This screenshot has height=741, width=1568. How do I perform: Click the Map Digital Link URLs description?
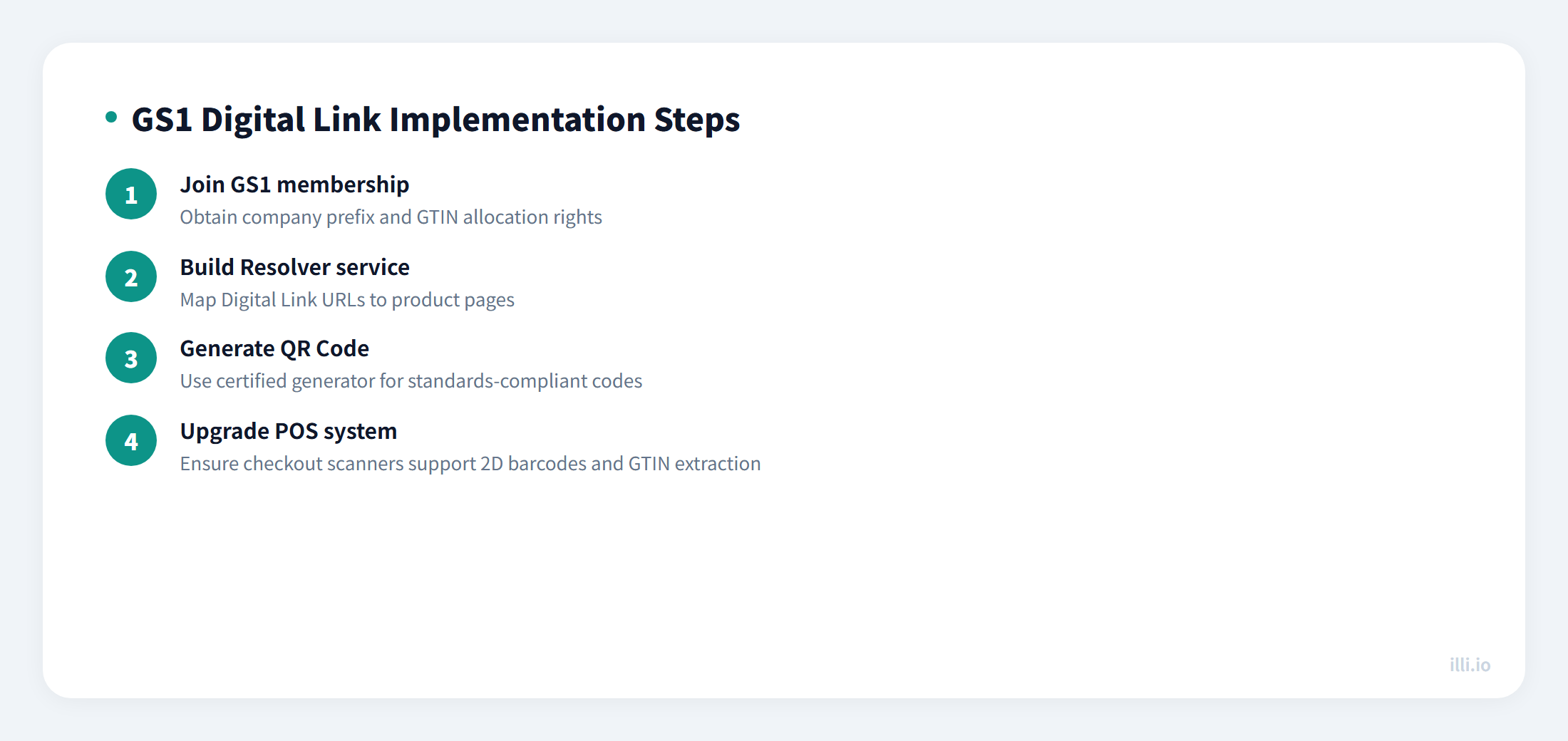point(347,300)
